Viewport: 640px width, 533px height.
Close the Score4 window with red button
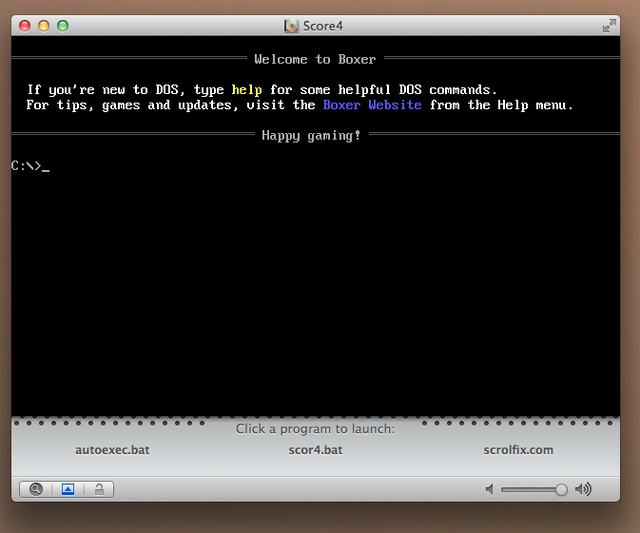[x=25, y=25]
